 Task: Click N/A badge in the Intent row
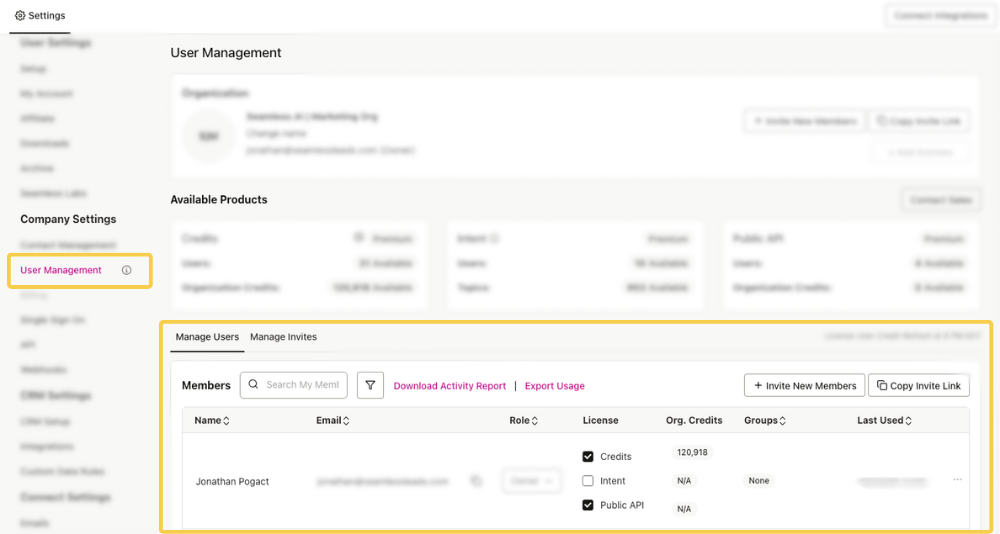684,481
